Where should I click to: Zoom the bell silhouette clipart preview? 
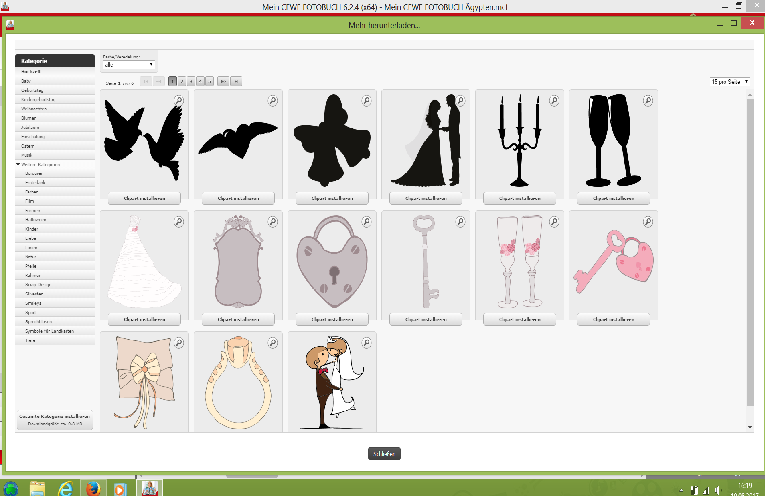click(366, 100)
